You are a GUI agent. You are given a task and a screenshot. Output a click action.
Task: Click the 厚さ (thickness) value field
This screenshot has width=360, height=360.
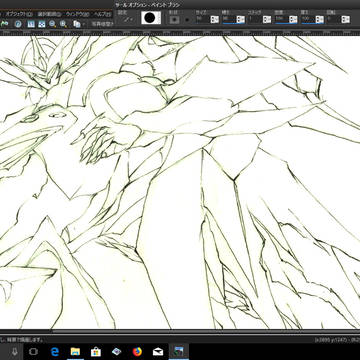point(308,19)
